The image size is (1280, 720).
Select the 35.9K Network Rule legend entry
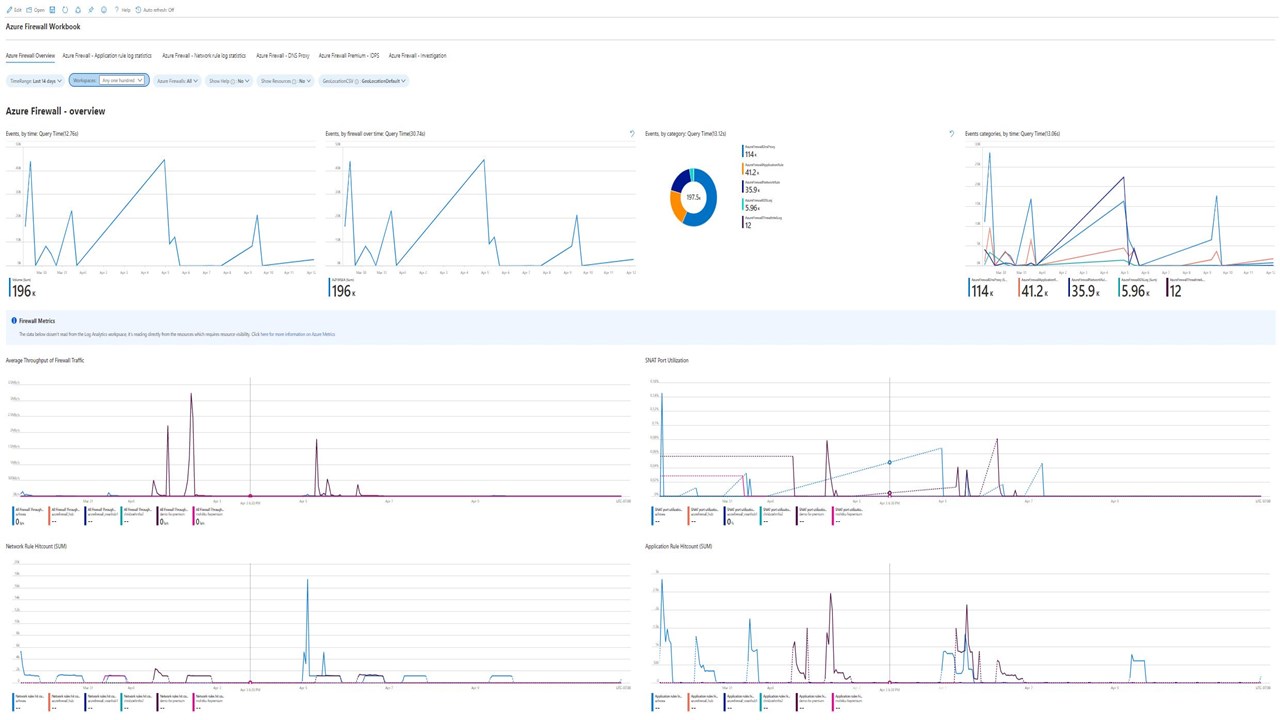(762, 187)
